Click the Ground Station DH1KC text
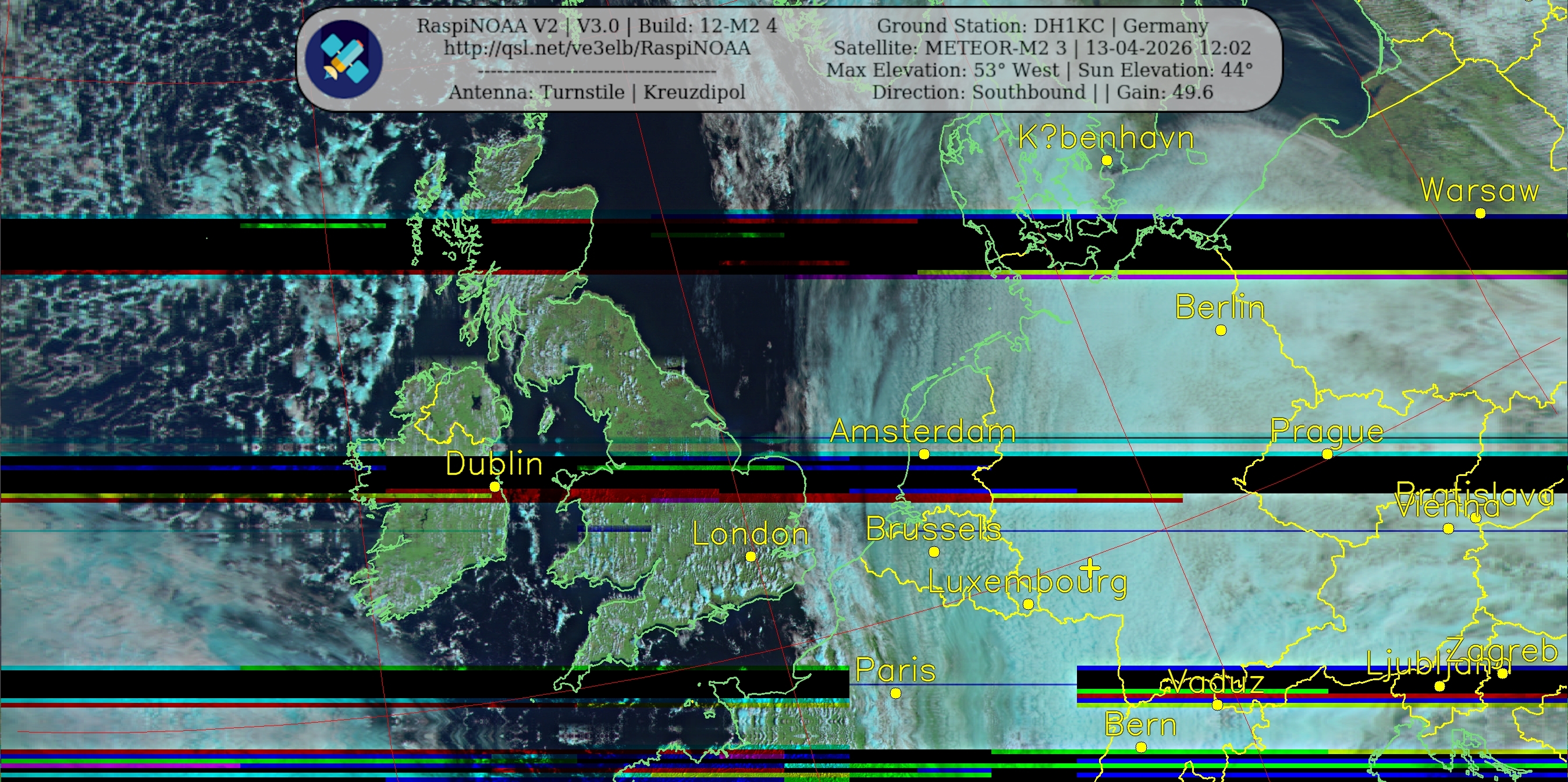The image size is (1568, 782). (1042, 26)
